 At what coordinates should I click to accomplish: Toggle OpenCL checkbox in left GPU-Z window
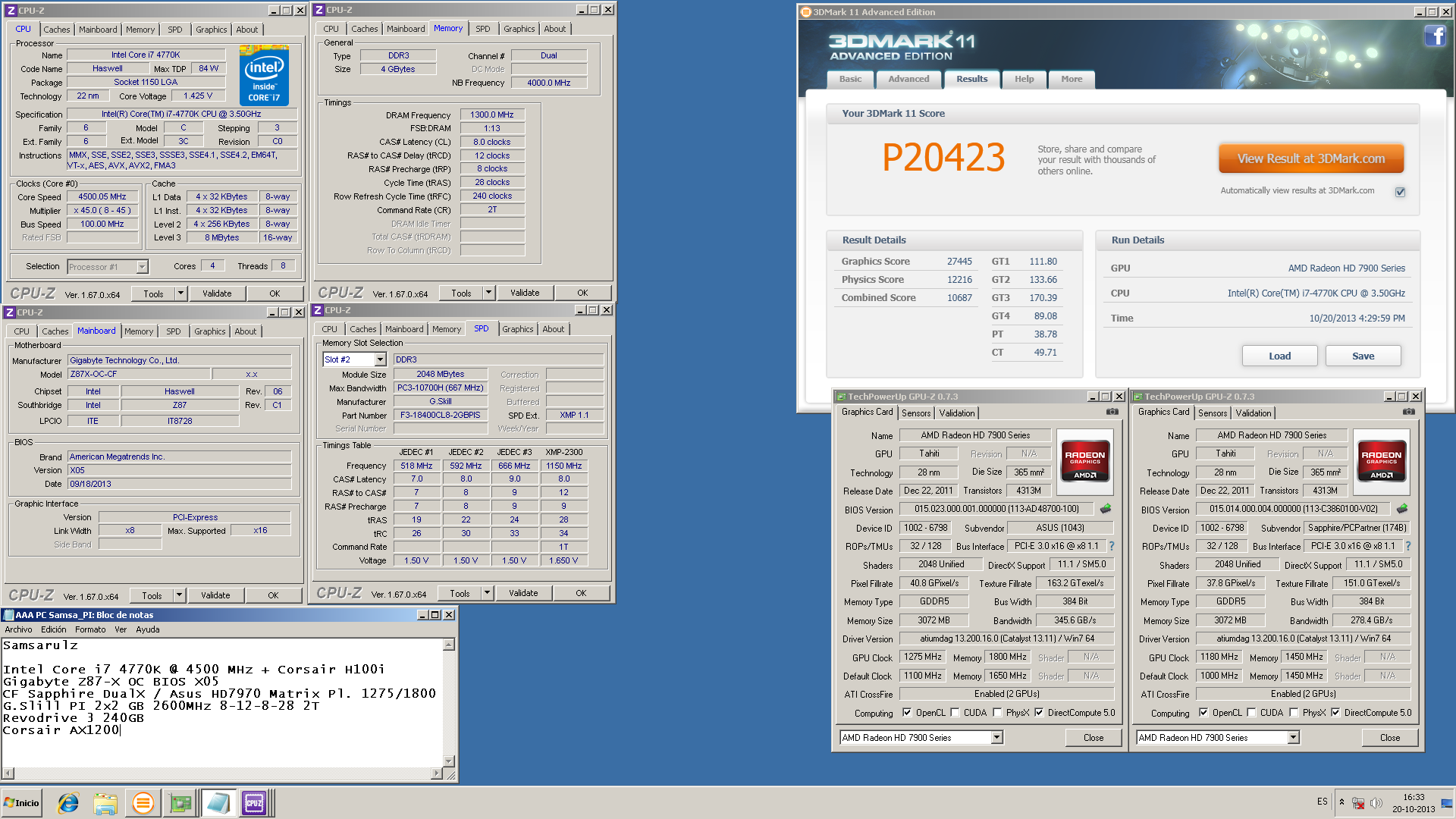pyautogui.click(x=907, y=713)
